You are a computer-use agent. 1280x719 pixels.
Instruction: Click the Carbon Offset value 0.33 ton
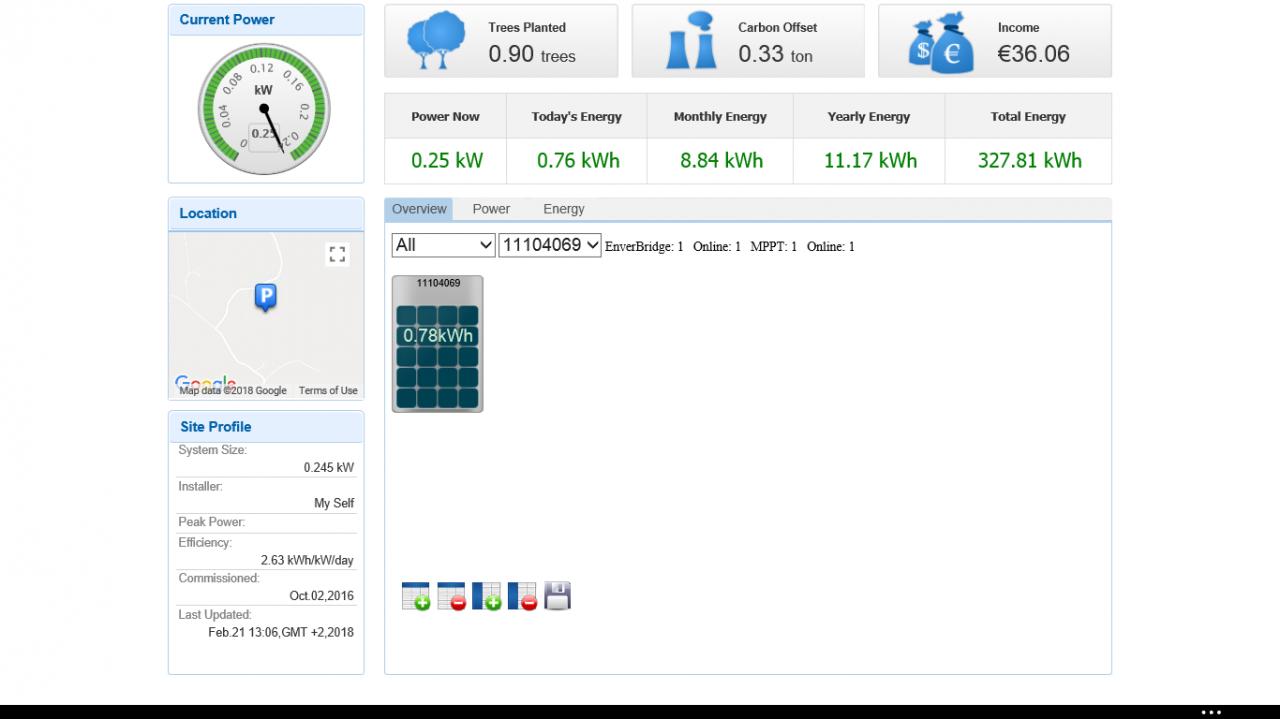776,54
